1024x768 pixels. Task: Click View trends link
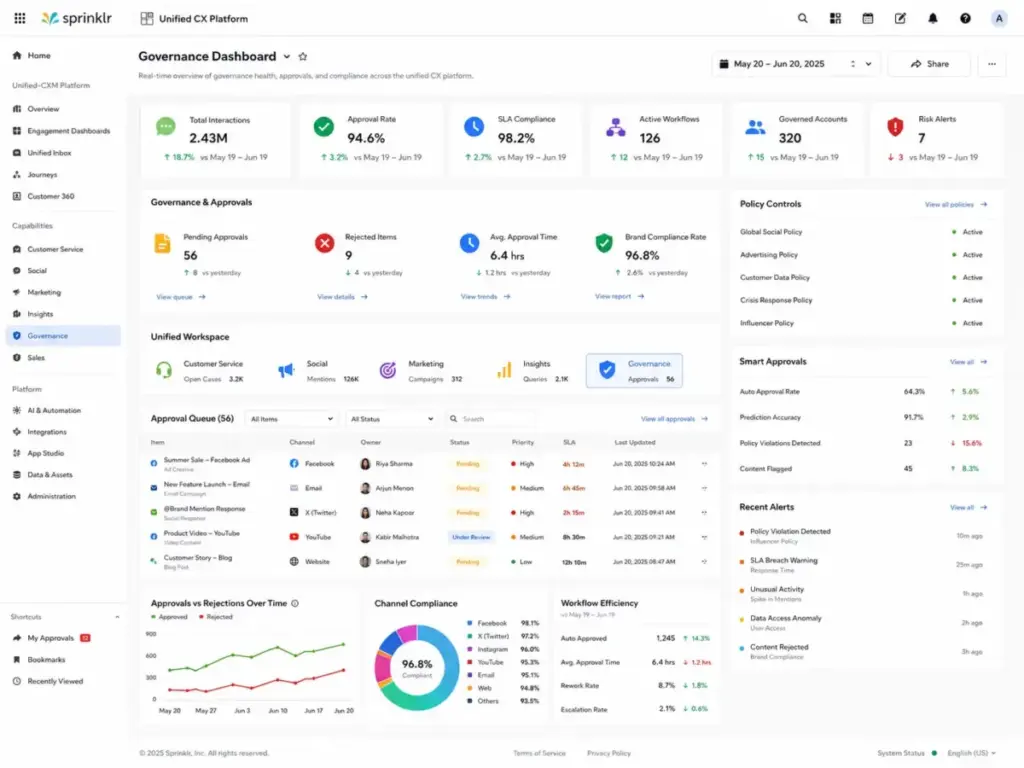coord(485,296)
